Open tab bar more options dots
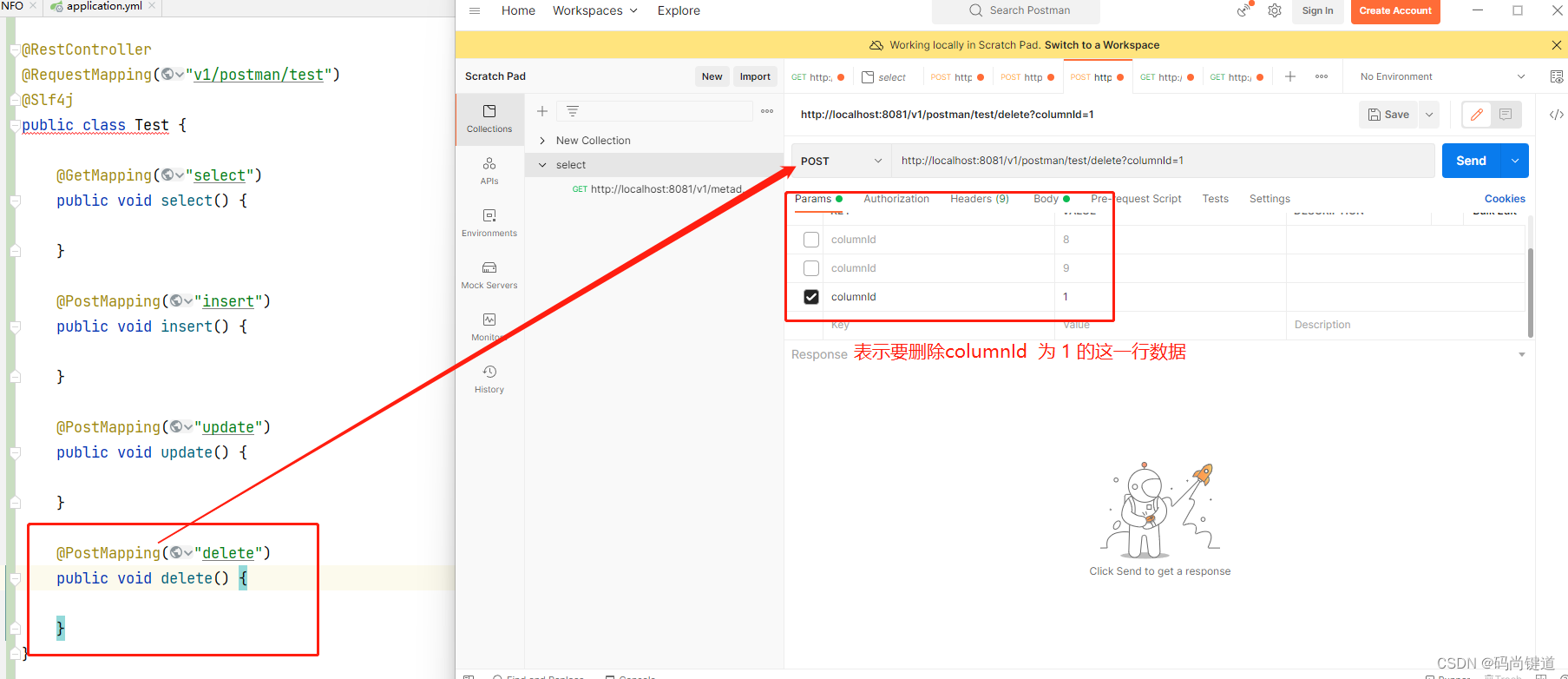1568x679 pixels. (x=1322, y=76)
